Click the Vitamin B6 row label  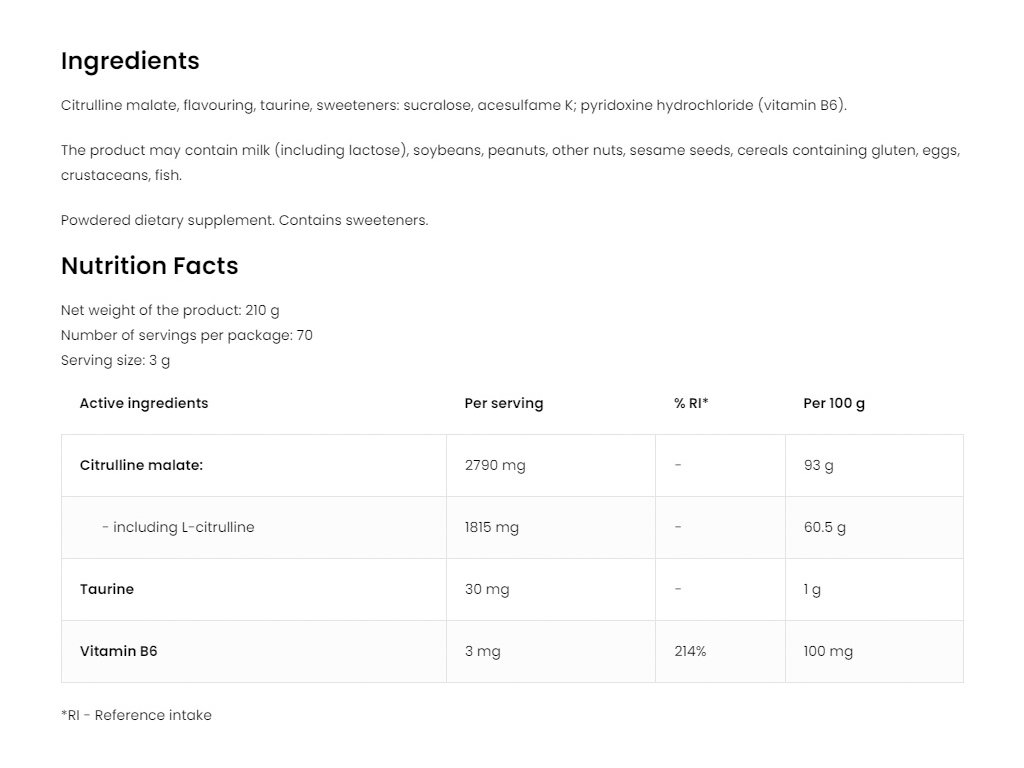118,651
